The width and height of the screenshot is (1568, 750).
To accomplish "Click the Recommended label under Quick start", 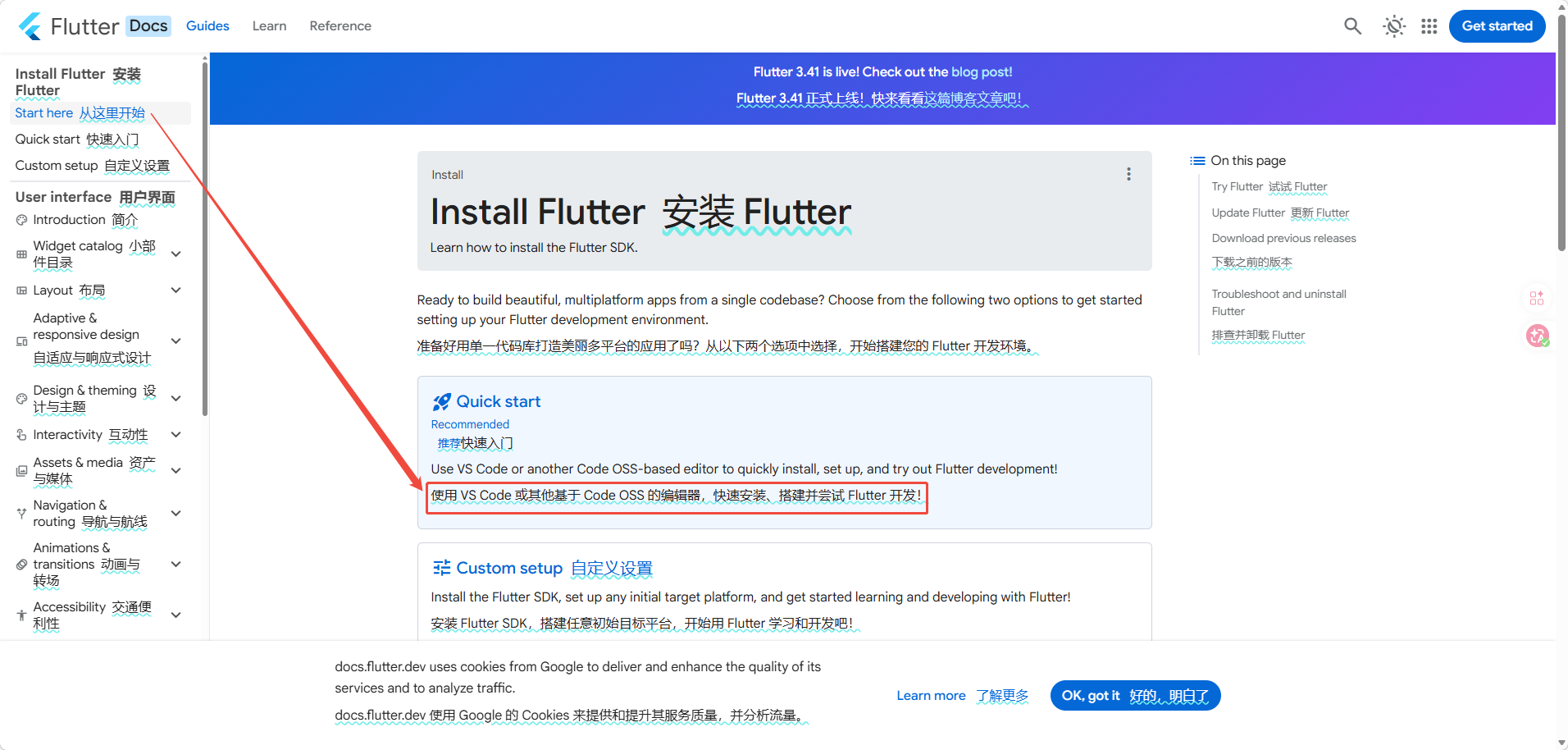I will 470,424.
